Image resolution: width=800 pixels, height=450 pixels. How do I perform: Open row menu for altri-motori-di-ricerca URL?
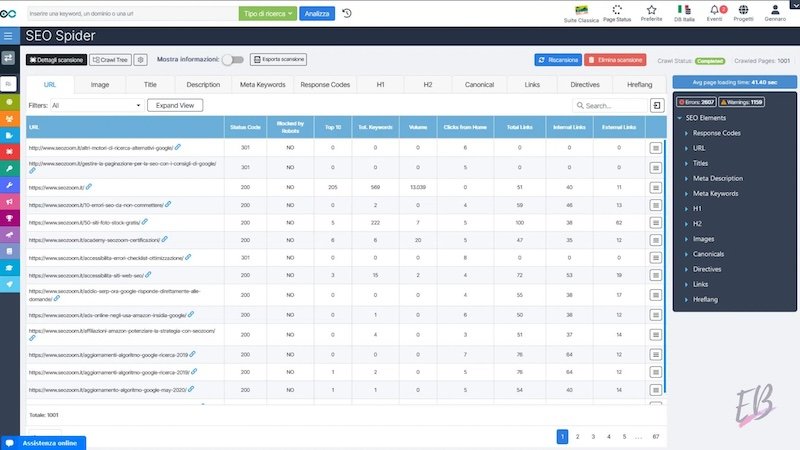click(x=656, y=148)
